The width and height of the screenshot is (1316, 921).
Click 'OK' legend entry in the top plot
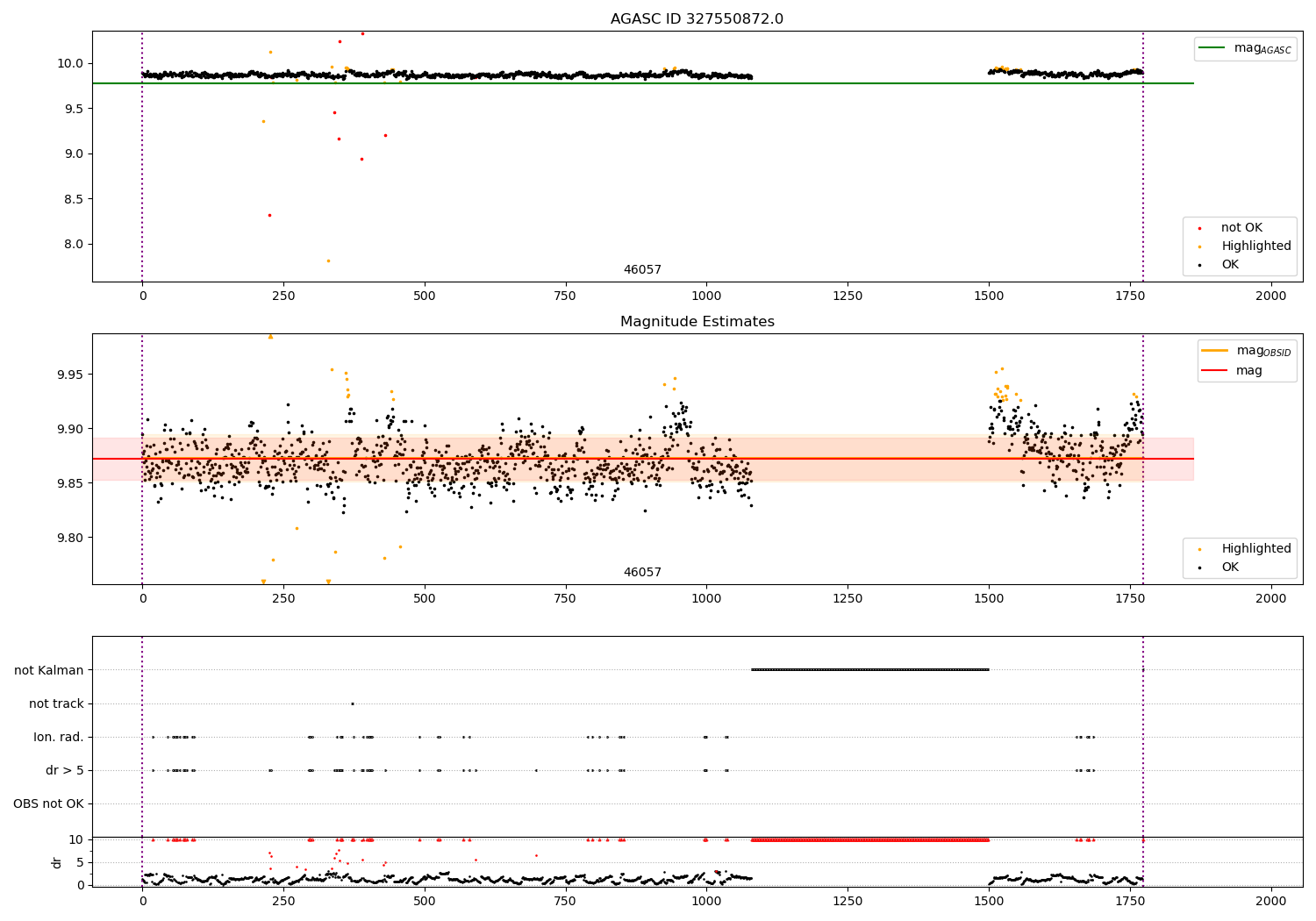(1230, 265)
